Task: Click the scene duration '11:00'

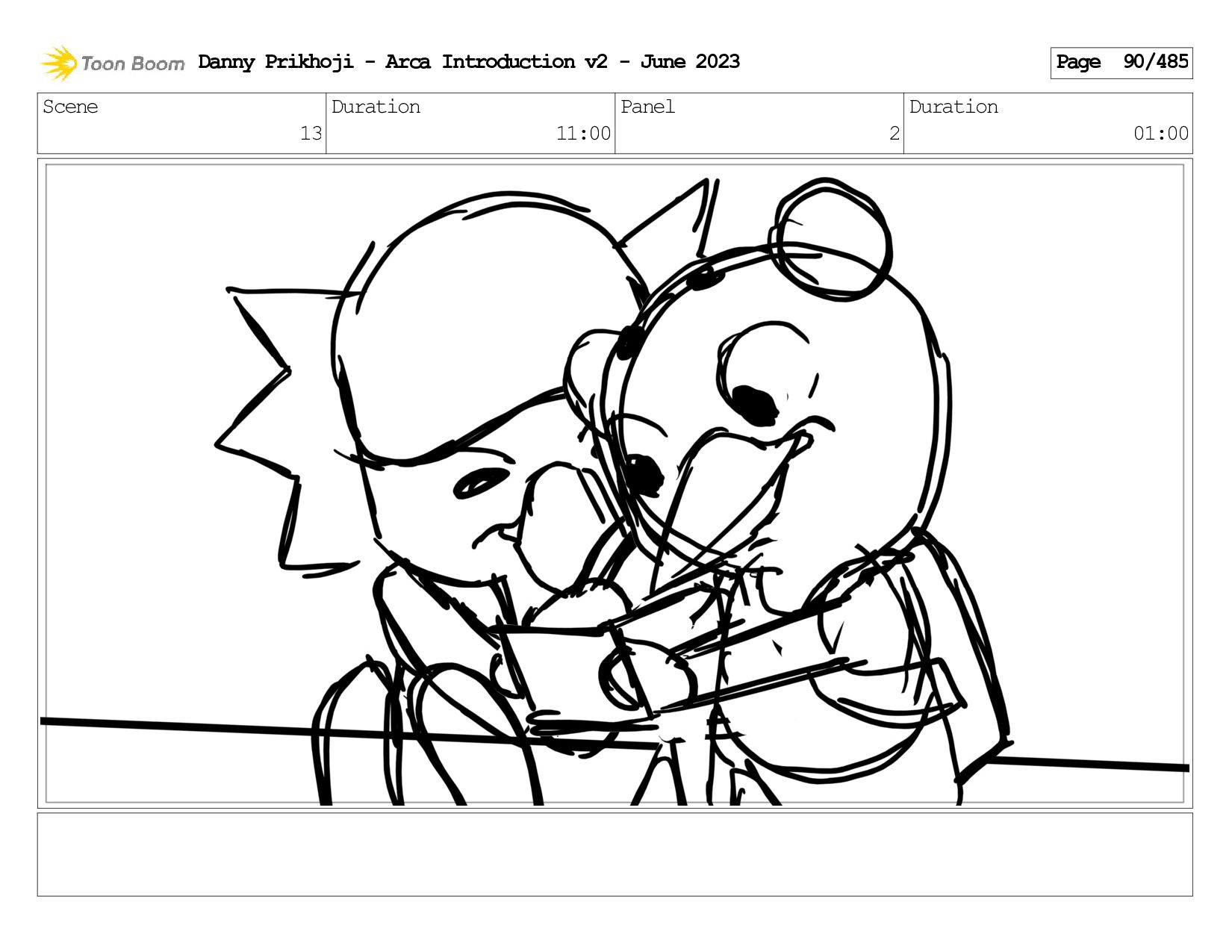Action: click(x=583, y=134)
